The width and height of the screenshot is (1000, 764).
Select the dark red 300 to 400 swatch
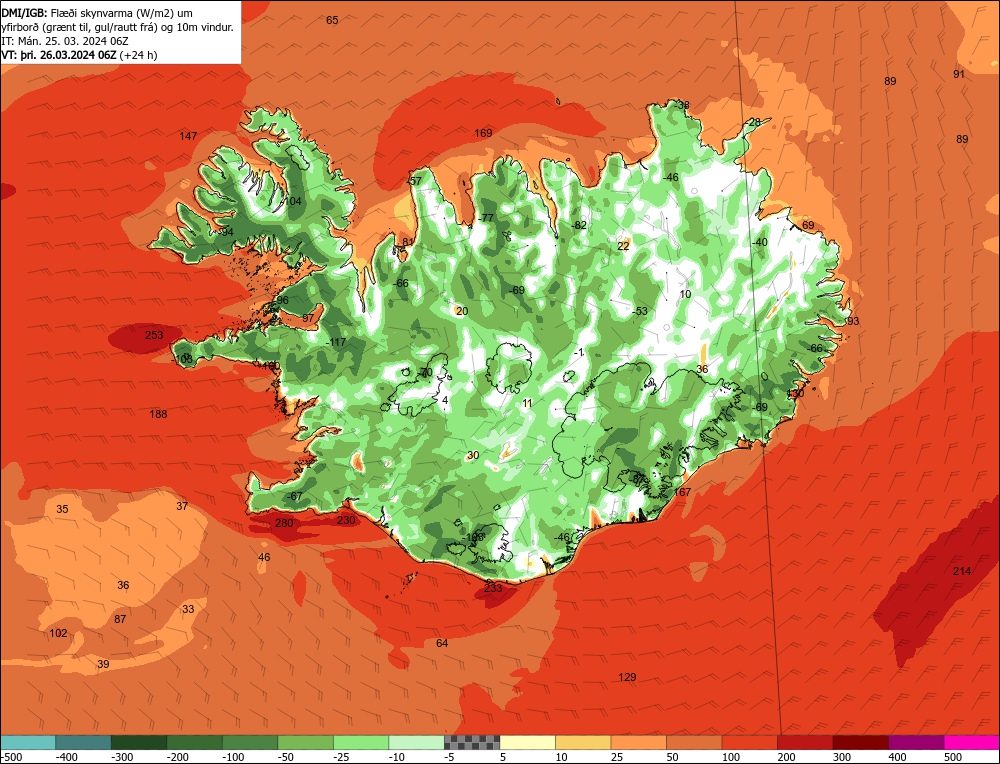pos(861,742)
